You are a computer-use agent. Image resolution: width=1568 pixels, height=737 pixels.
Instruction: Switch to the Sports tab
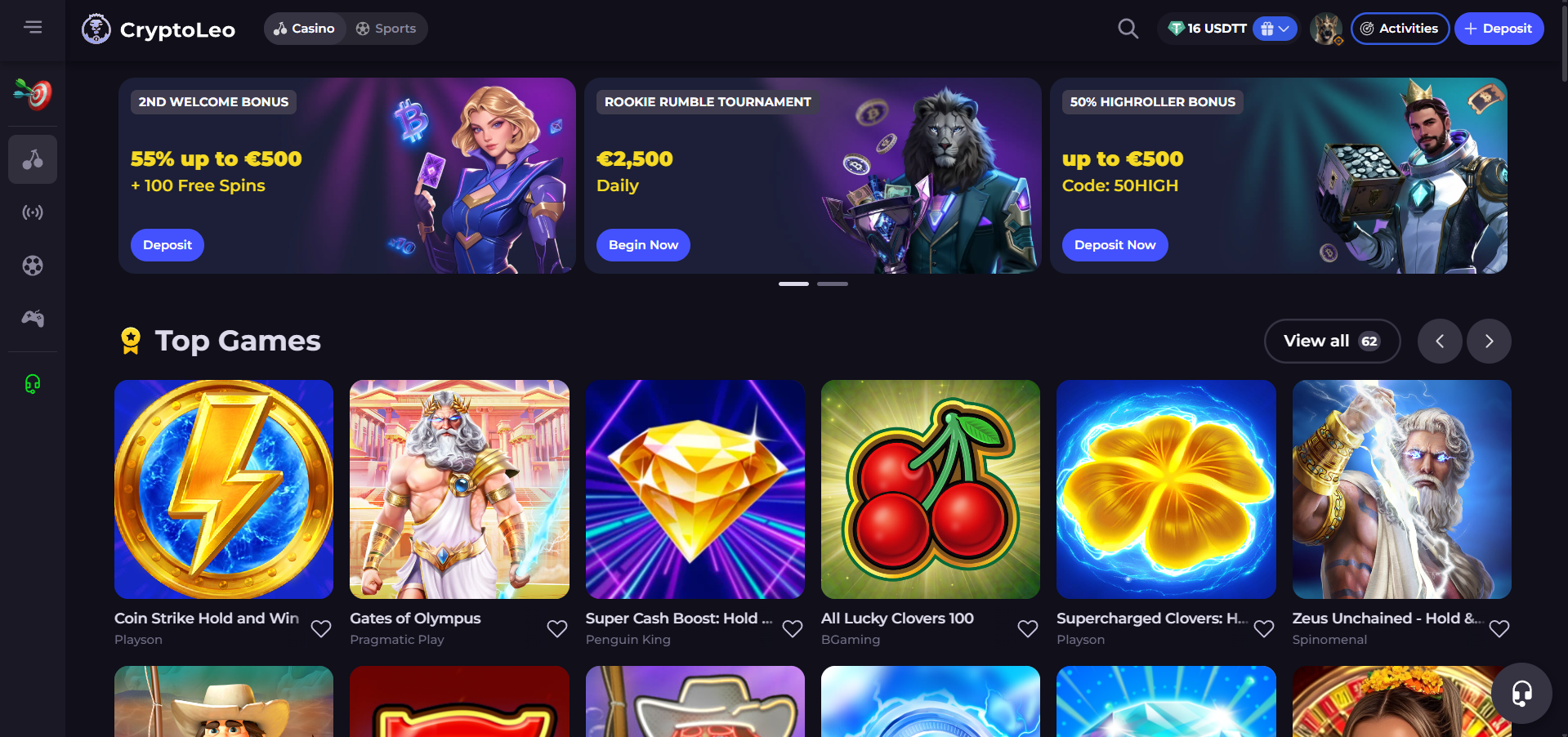[x=386, y=29]
